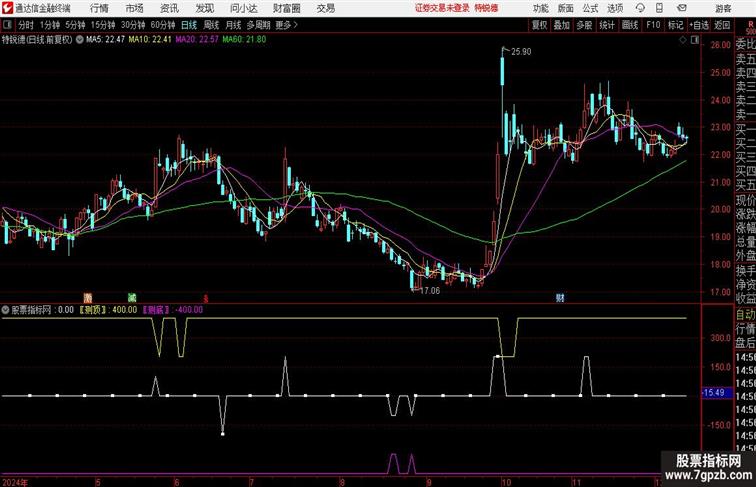
Task: Open the 行情 menu
Action: [99, 8]
